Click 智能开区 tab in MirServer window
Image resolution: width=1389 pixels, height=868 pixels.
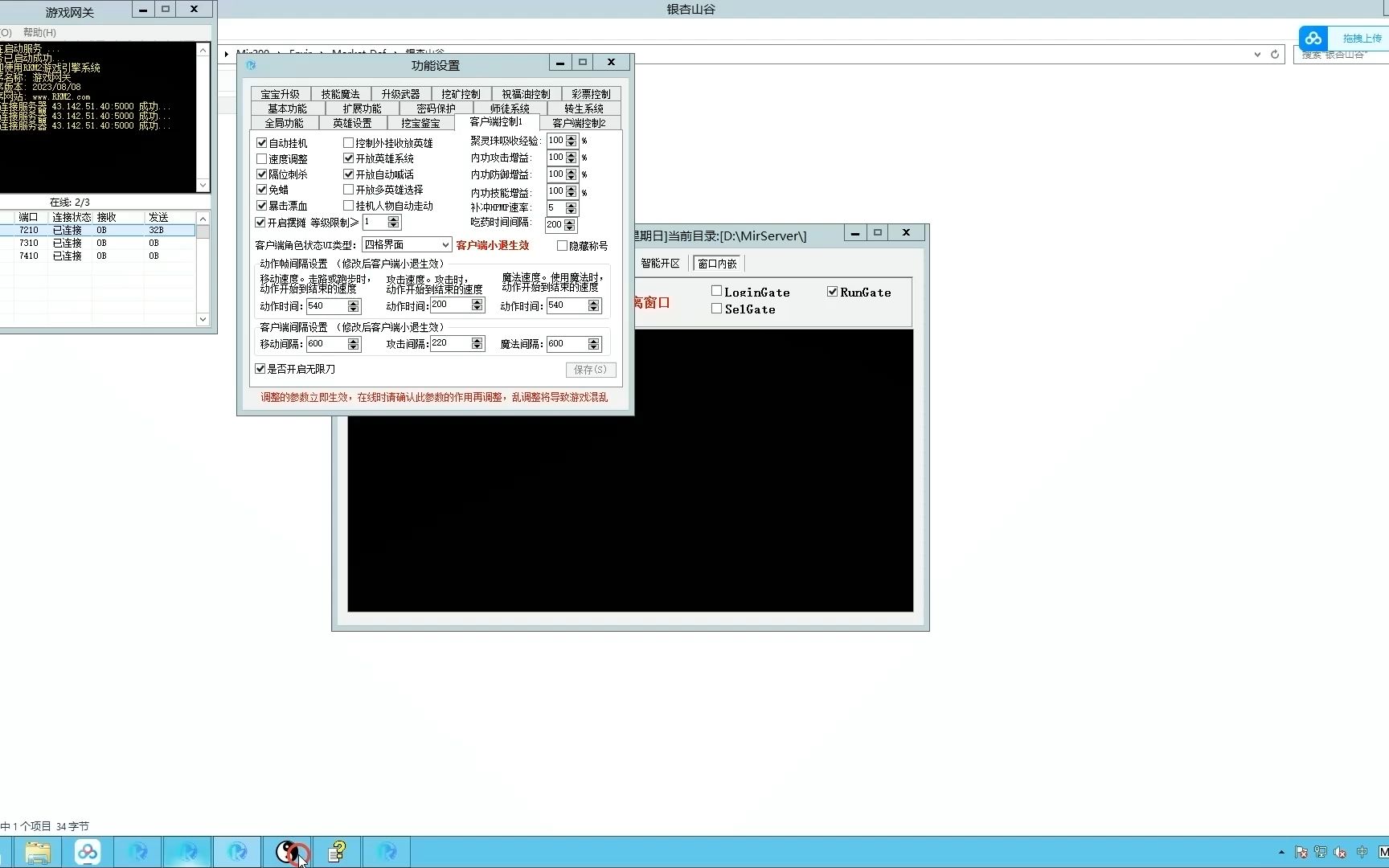(x=661, y=264)
